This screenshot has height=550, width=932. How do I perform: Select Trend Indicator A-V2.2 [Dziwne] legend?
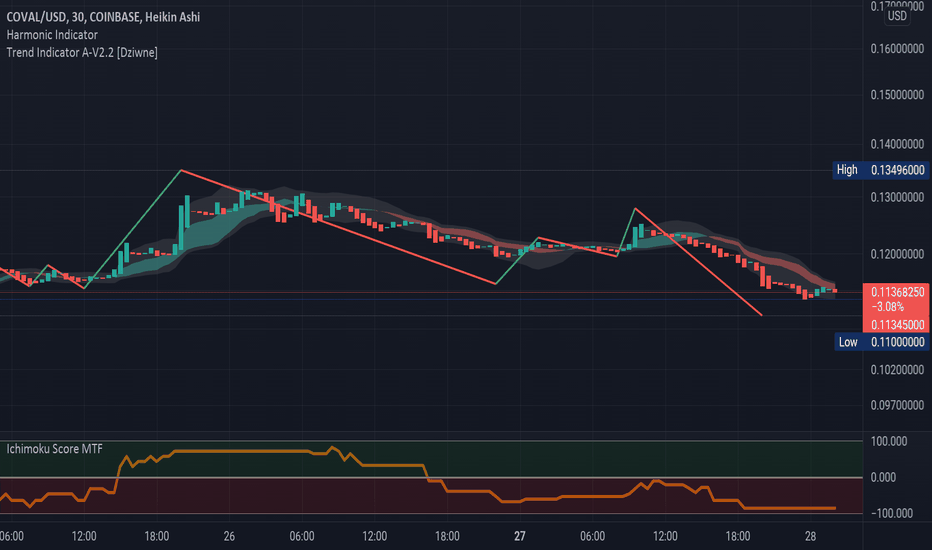point(82,52)
